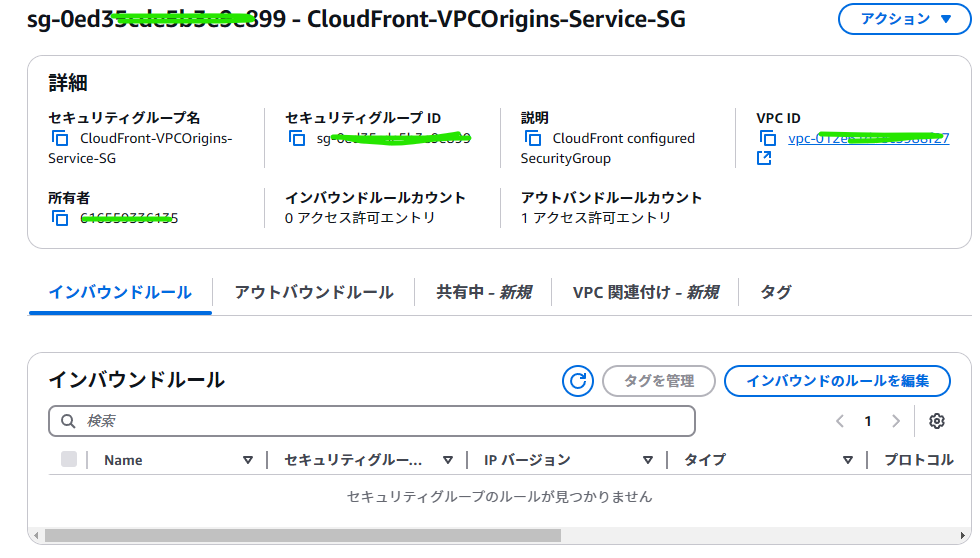Screen dimensions: 980x558
Task: Focus the 検索 rules search field
Action: tap(372, 421)
